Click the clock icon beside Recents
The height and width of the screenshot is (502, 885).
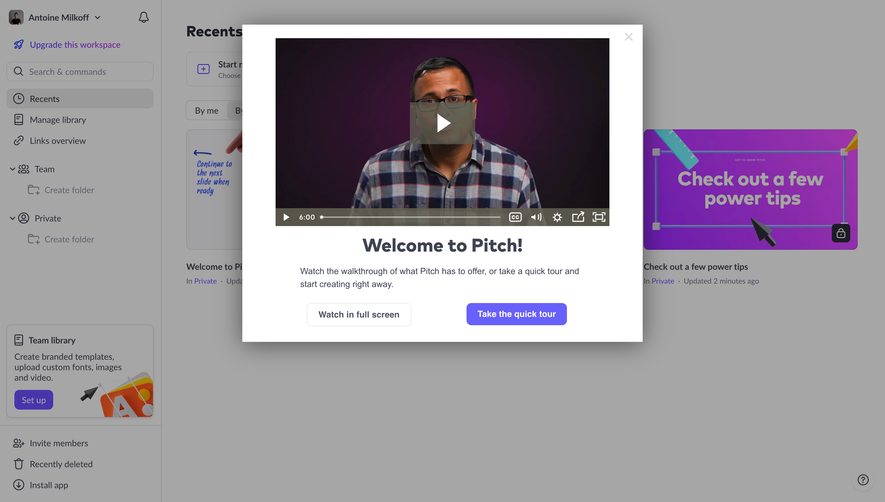(x=19, y=99)
